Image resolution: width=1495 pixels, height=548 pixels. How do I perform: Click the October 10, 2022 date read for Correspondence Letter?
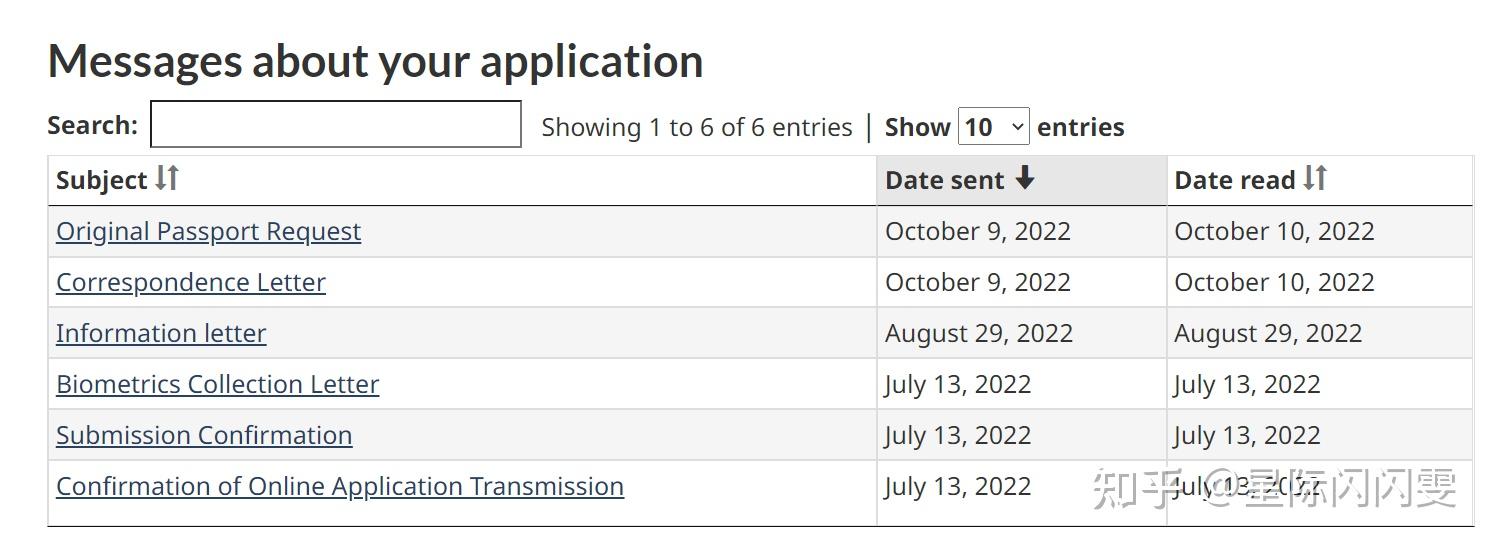pos(1319,282)
